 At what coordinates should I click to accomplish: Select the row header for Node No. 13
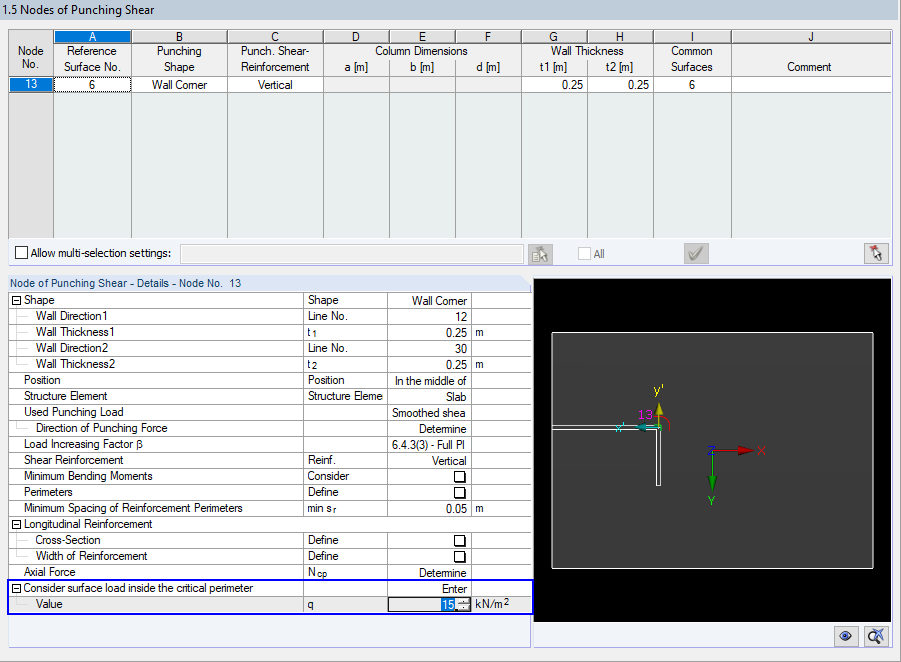30,84
